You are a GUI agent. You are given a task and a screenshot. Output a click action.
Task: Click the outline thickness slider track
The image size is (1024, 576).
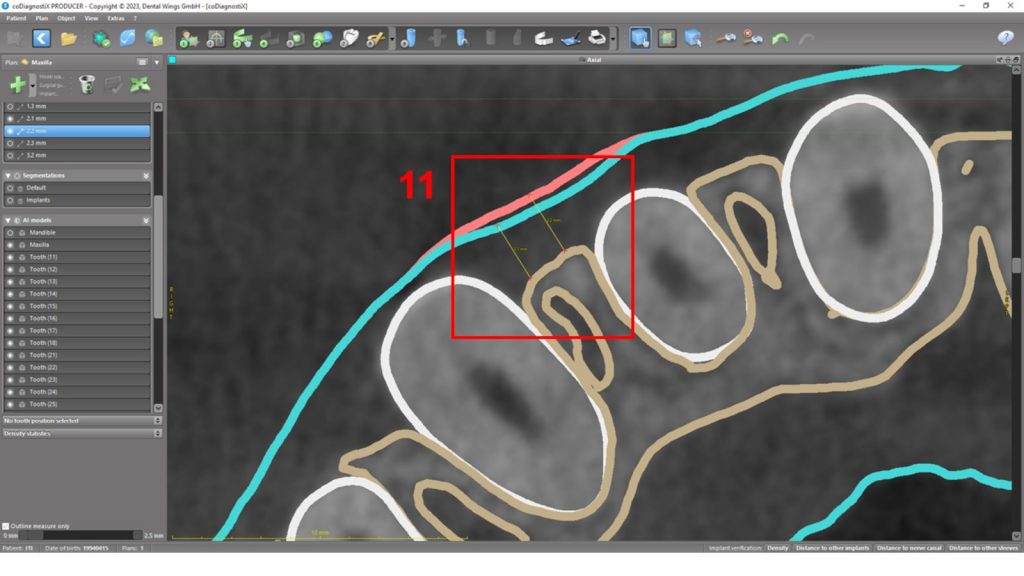pos(80,536)
